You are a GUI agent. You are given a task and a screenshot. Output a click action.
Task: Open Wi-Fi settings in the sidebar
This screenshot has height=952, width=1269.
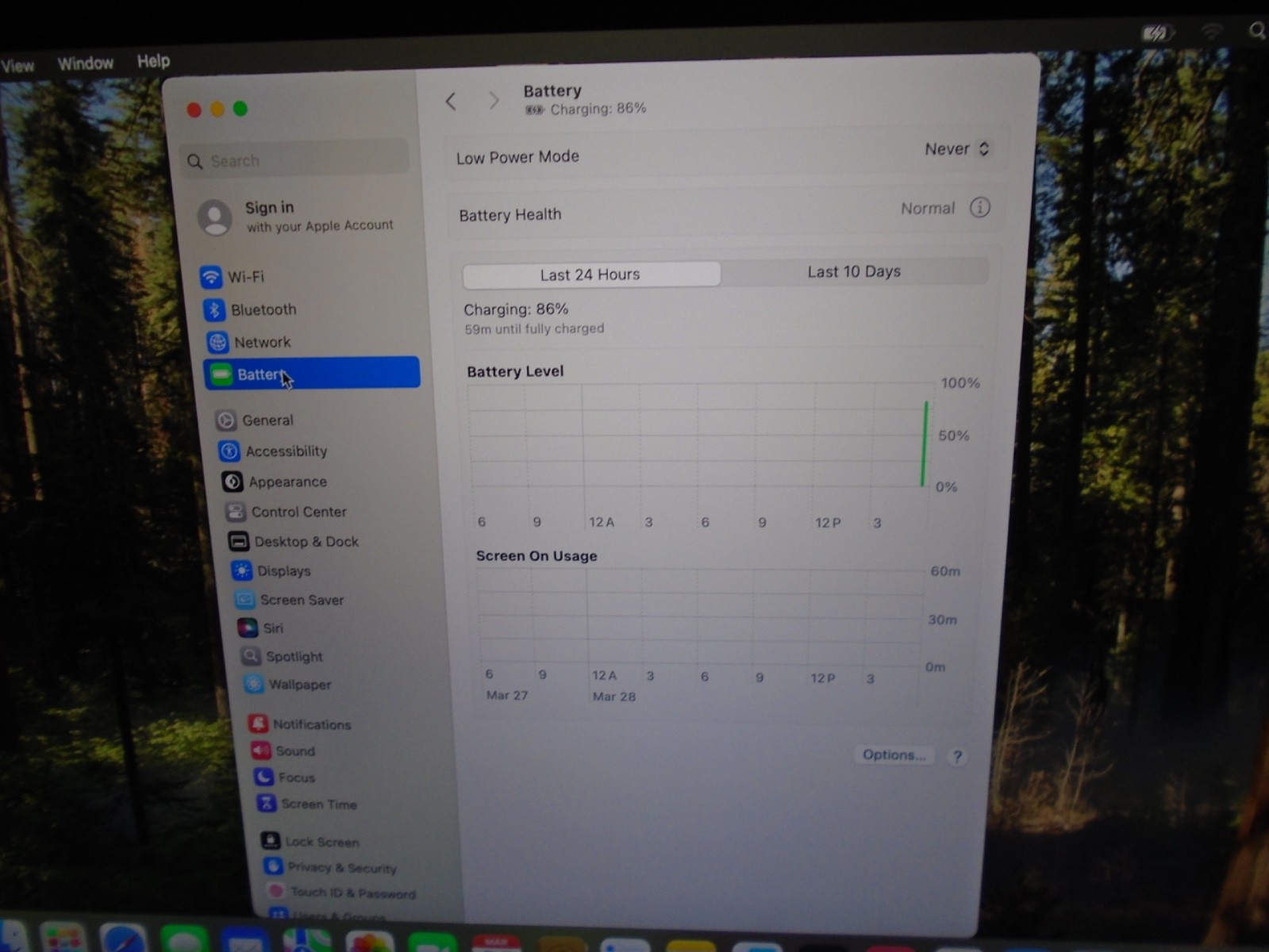[233, 277]
